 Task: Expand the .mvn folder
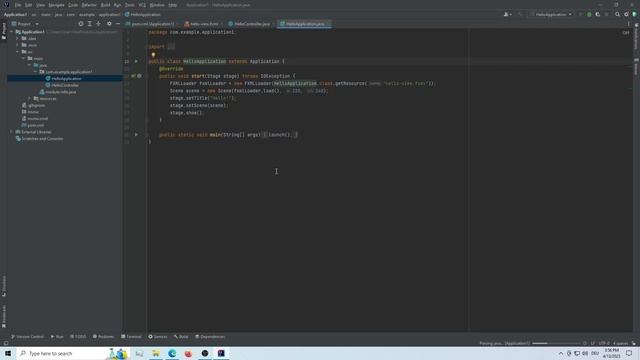tap(18, 45)
